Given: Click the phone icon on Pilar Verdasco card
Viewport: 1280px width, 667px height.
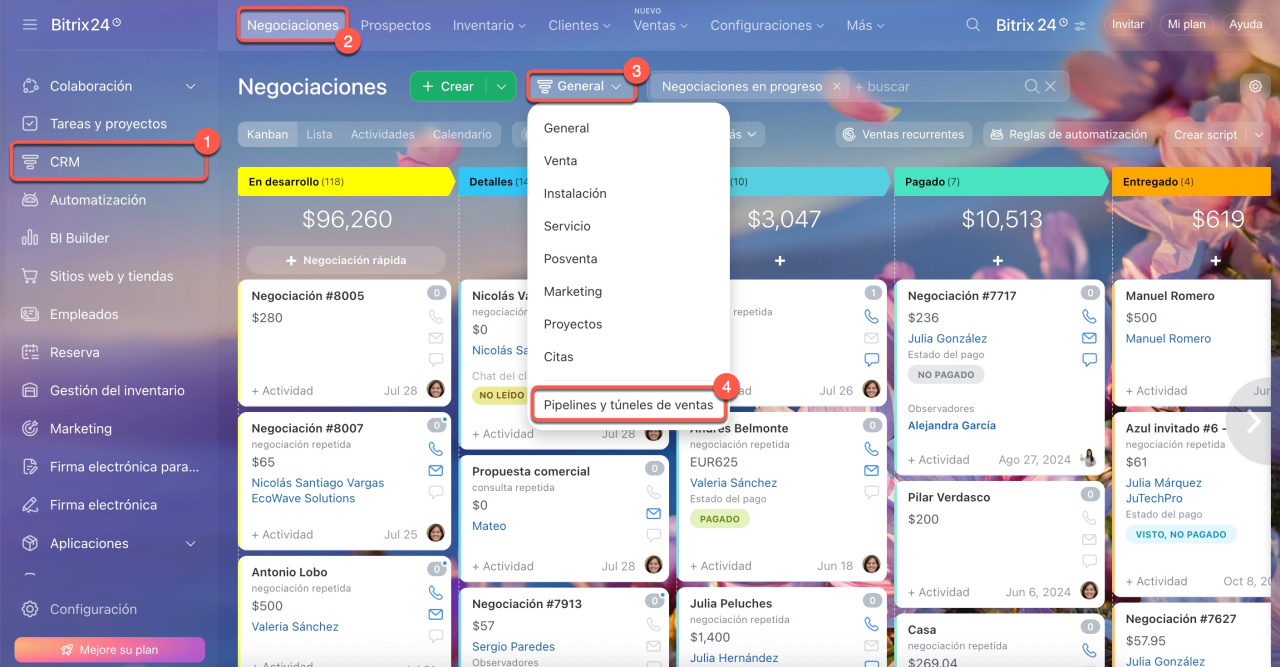Looking at the screenshot, I should 1089,518.
